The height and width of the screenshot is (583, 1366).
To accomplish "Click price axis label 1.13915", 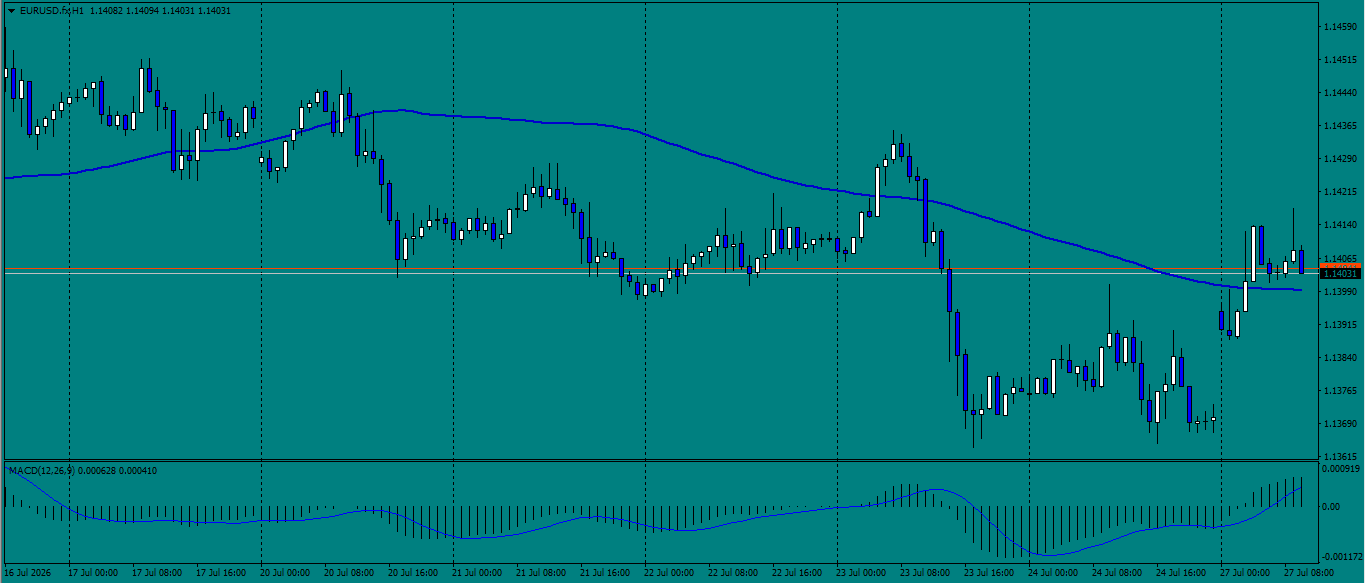I will pos(1339,325).
